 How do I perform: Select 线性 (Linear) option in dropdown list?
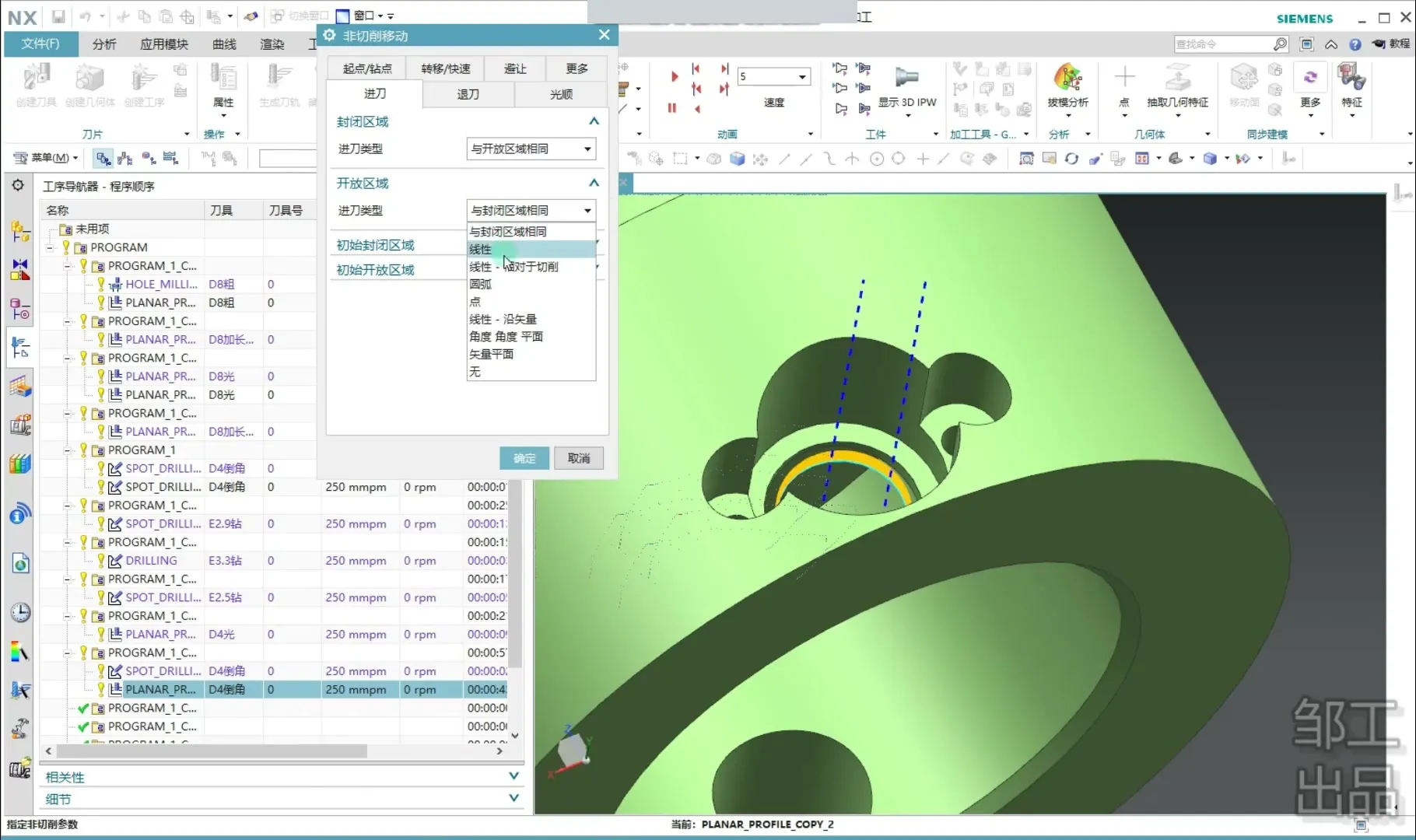(481, 249)
